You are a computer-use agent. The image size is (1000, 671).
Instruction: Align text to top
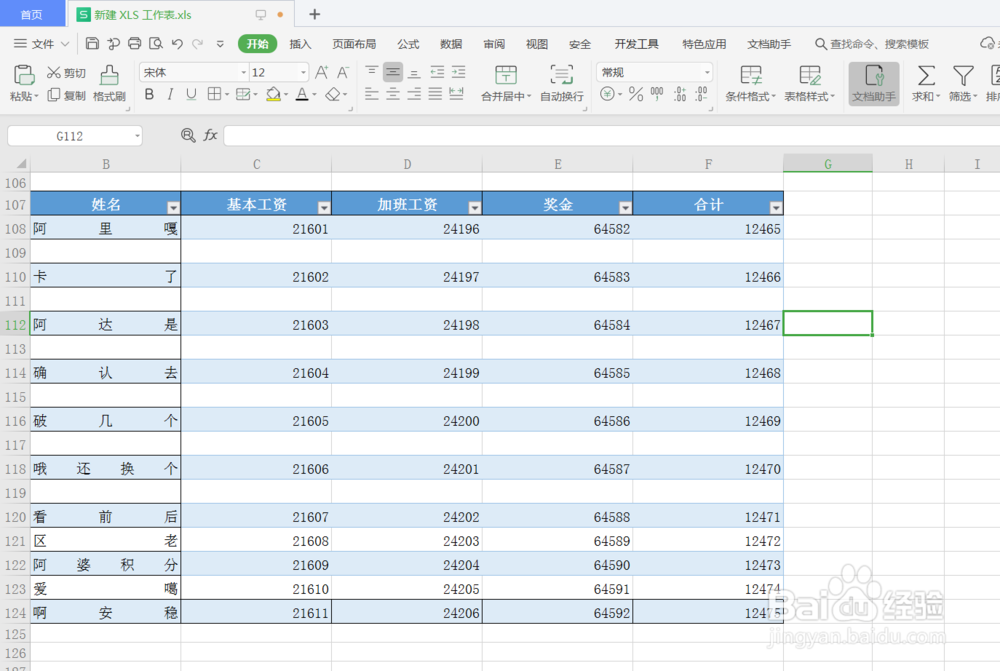click(x=372, y=71)
